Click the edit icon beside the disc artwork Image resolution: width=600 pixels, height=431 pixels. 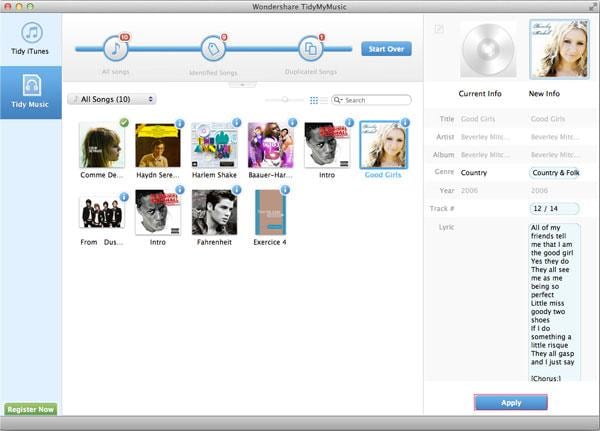(x=439, y=29)
